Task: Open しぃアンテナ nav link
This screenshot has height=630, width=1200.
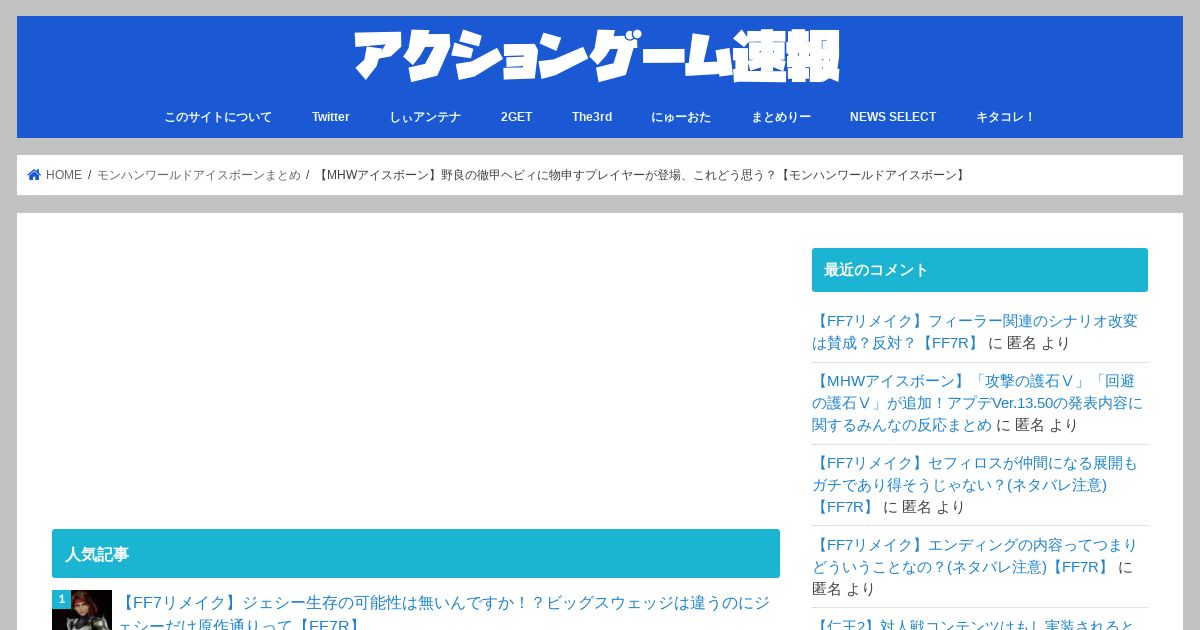Action: click(425, 117)
